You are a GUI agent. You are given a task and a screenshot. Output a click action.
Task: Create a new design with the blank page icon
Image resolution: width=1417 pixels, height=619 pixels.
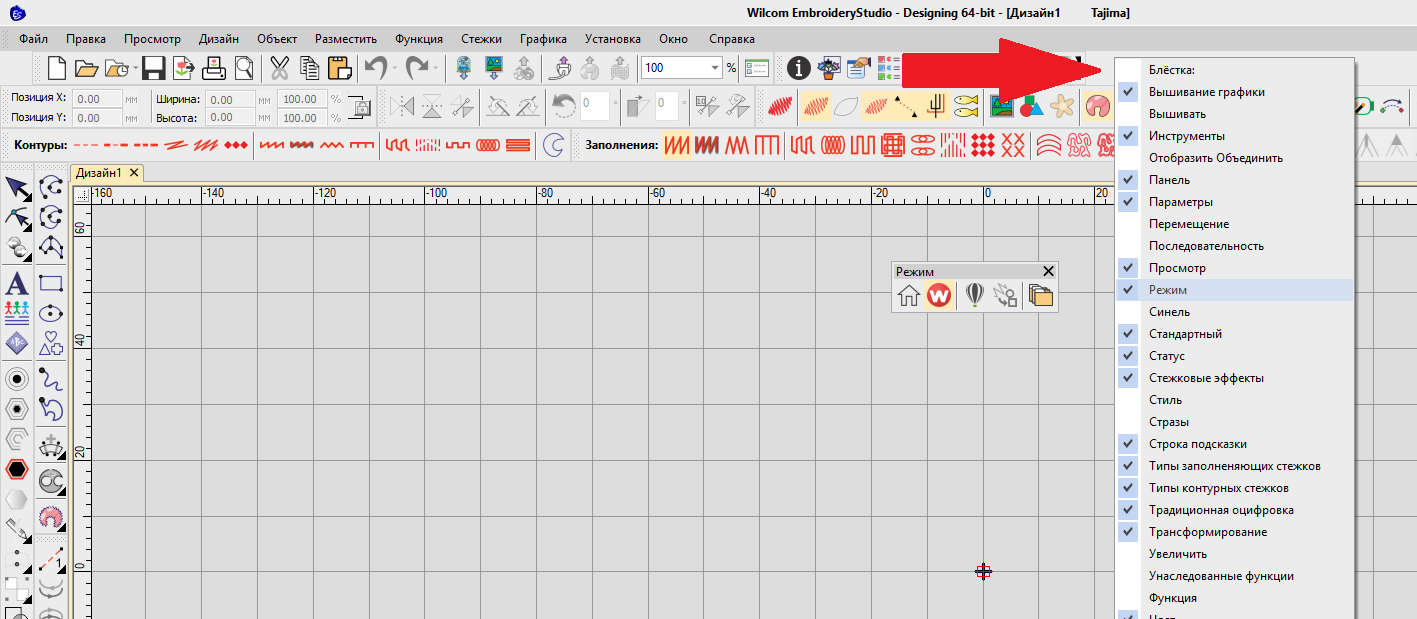point(57,68)
